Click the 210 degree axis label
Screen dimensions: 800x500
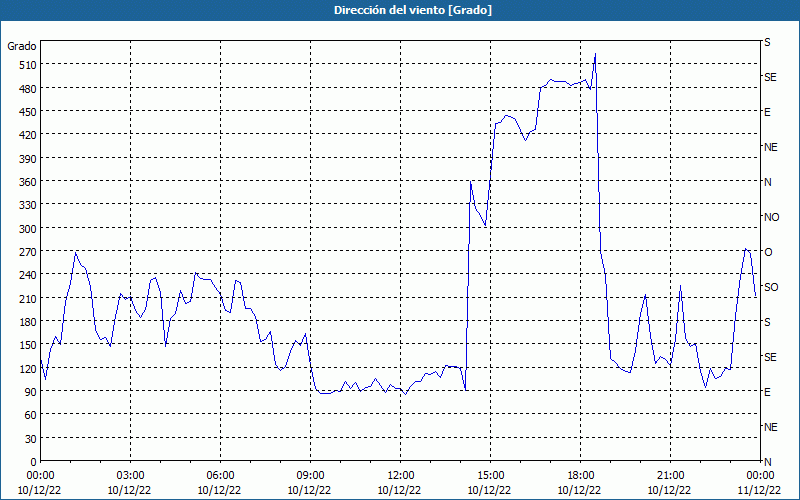pos(28,298)
